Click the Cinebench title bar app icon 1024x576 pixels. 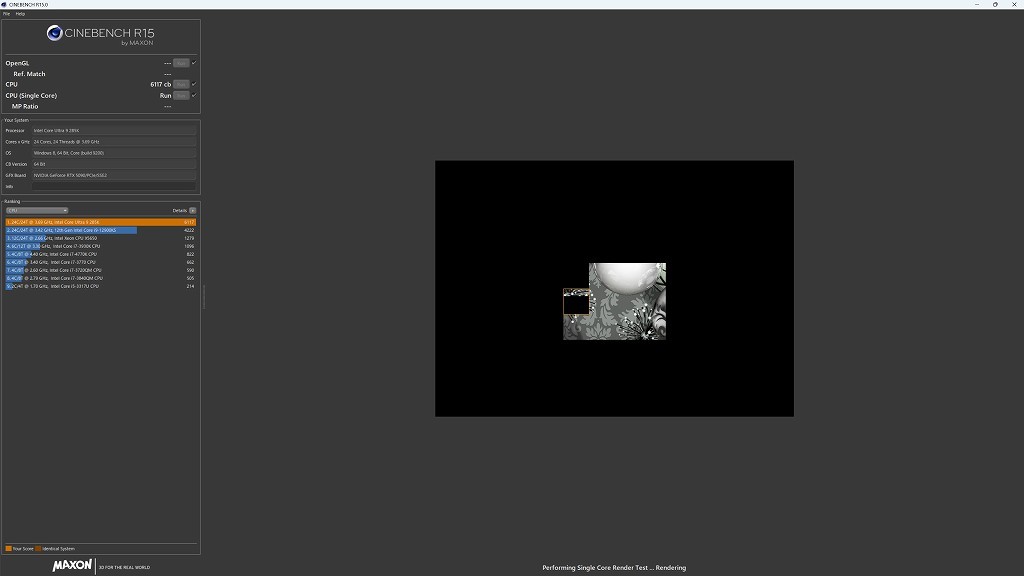coord(5,5)
